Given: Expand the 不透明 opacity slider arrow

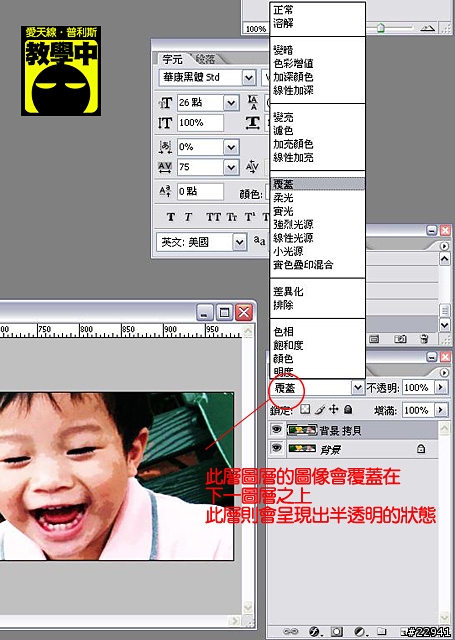Looking at the screenshot, I should point(441,387).
